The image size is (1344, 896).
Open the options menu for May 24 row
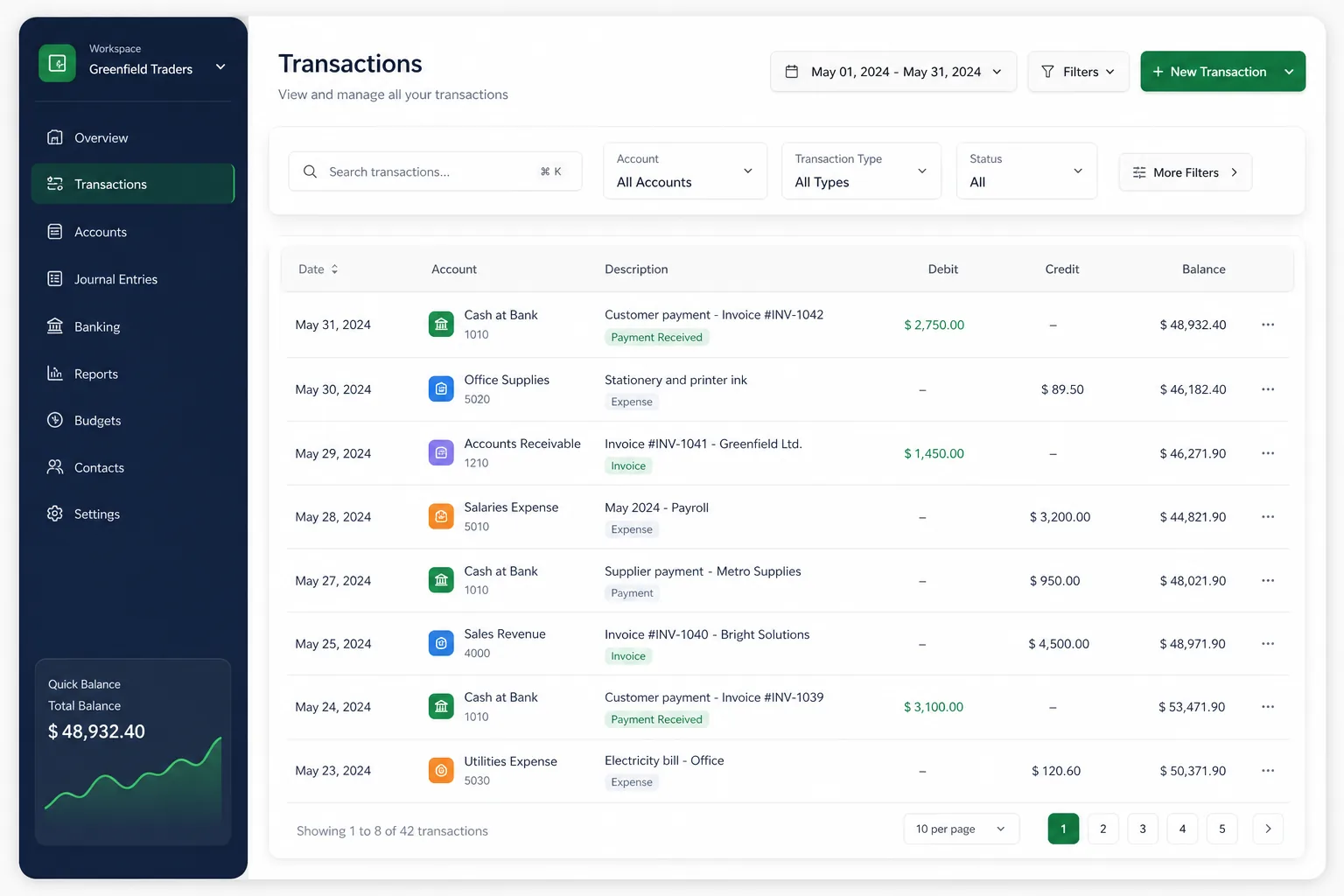click(1268, 707)
